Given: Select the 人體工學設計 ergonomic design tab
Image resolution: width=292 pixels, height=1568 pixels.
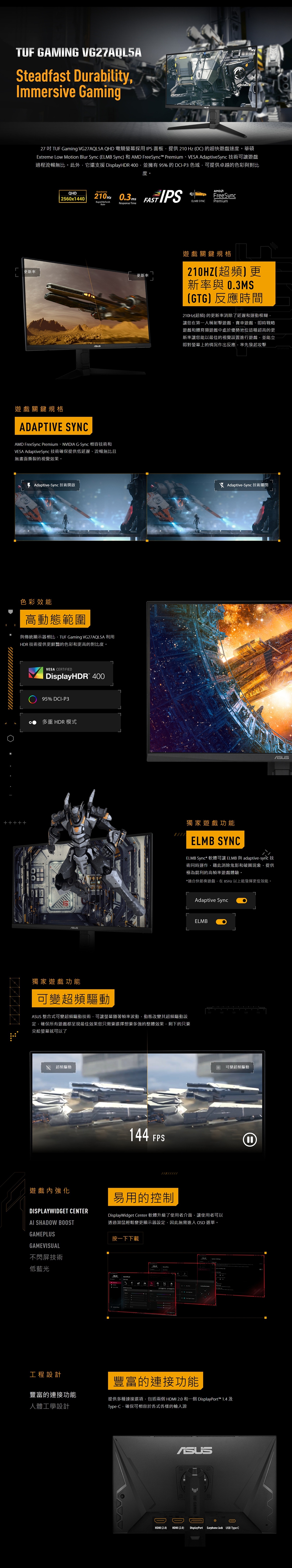Looking at the screenshot, I should click(49, 1406).
